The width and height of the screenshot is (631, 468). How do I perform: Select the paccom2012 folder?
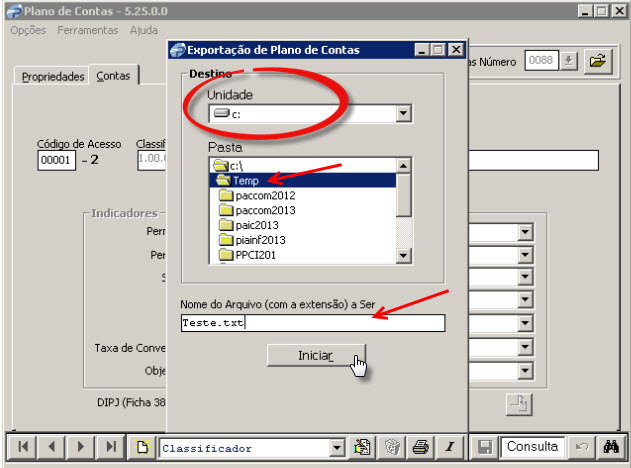click(x=303, y=196)
